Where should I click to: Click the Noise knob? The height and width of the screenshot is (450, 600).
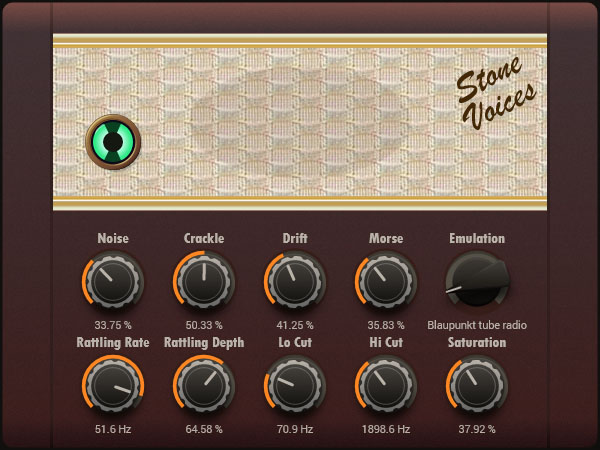pyautogui.click(x=113, y=281)
